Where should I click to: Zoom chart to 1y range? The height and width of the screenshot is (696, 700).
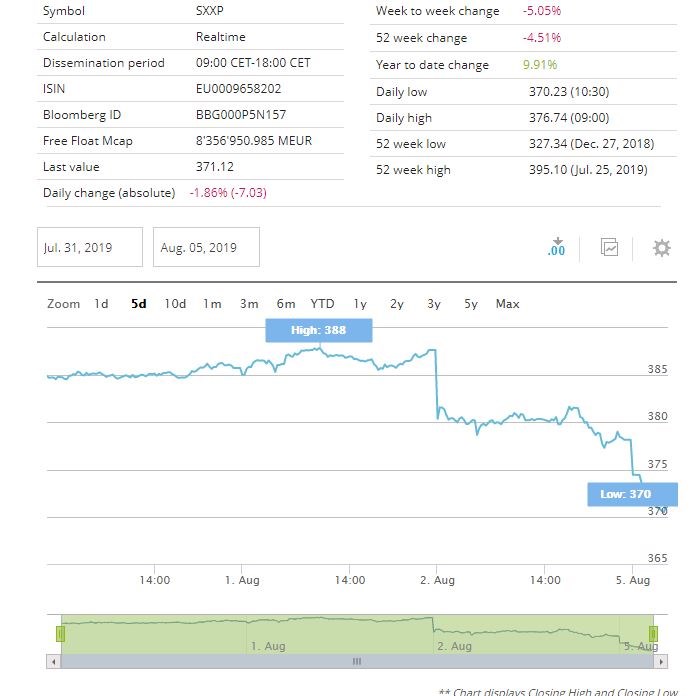[x=360, y=304]
